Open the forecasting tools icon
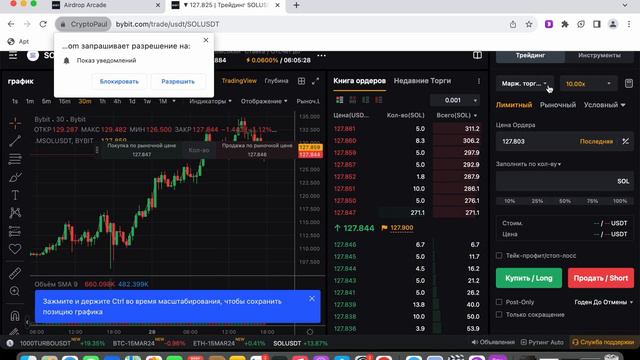This screenshot has height=360, width=640. pos(15,231)
